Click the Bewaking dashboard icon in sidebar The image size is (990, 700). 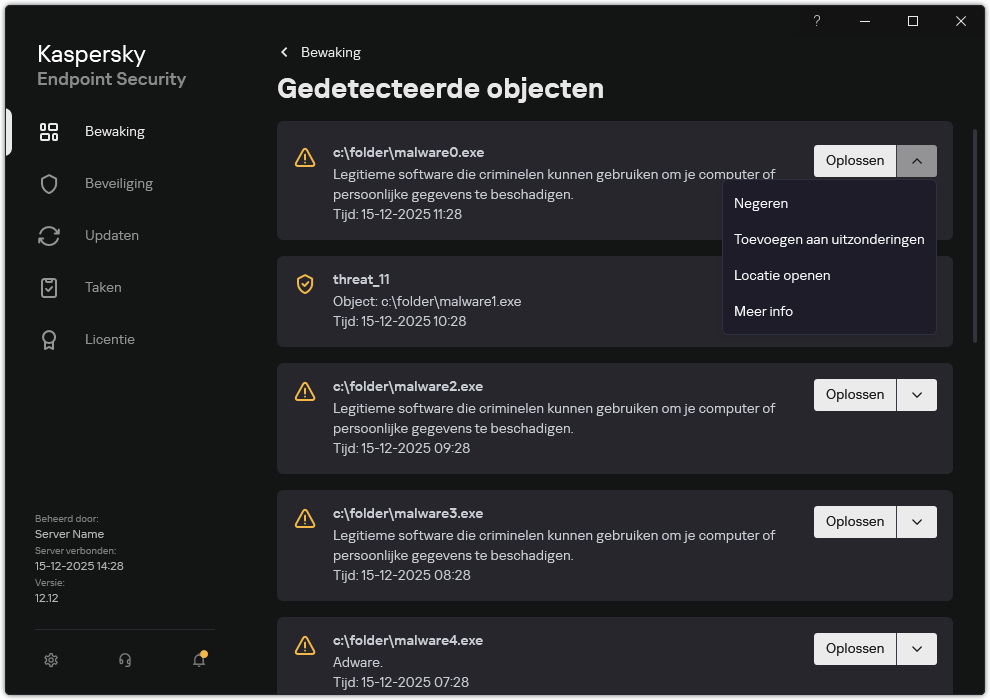click(x=49, y=131)
